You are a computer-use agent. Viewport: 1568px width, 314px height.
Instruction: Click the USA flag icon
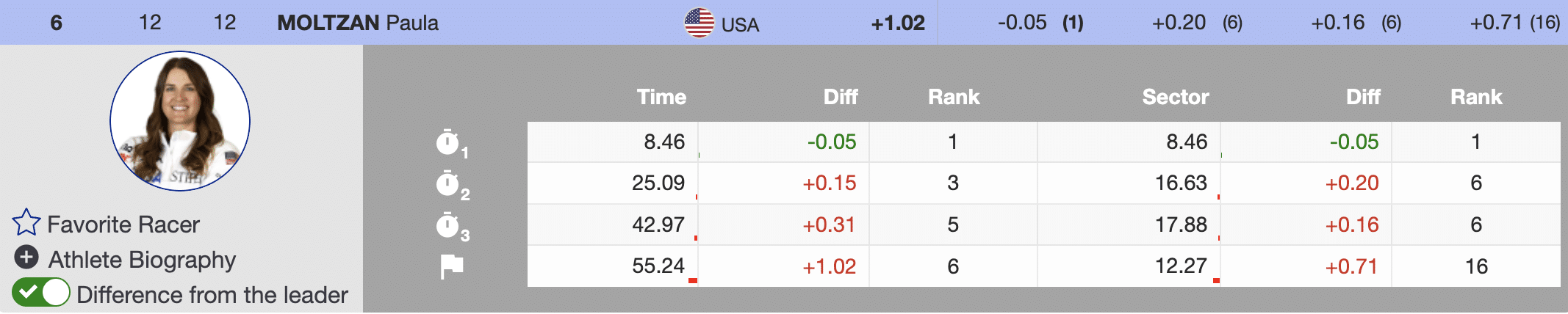(x=699, y=23)
